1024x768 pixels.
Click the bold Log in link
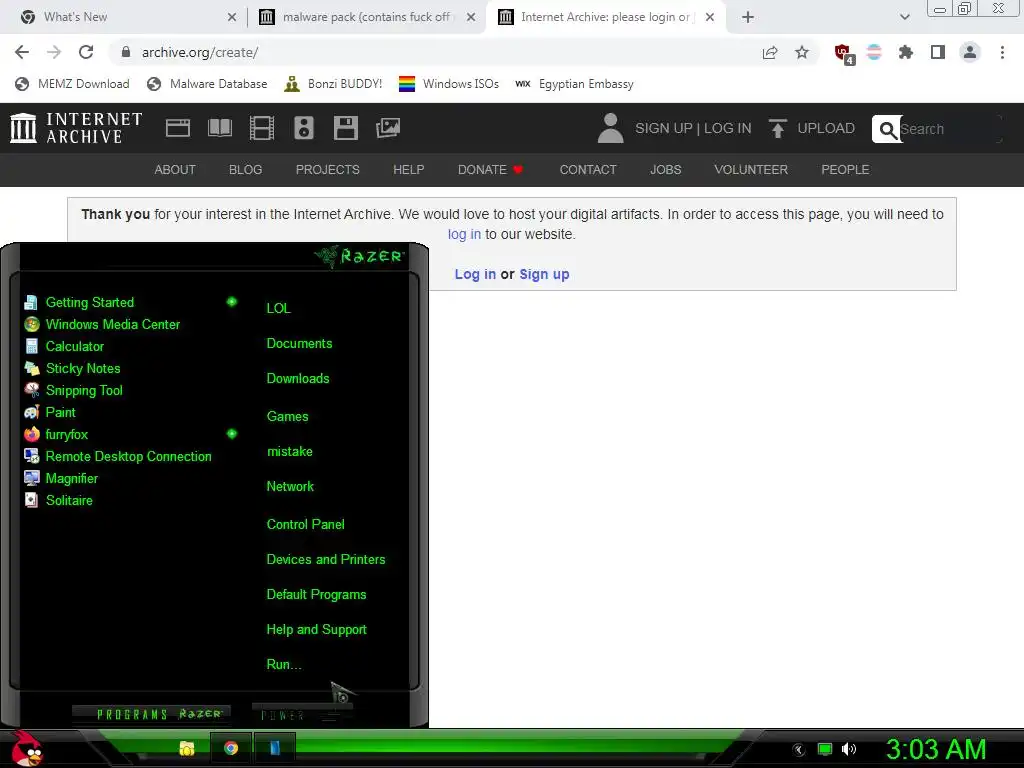tap(475, 274)
